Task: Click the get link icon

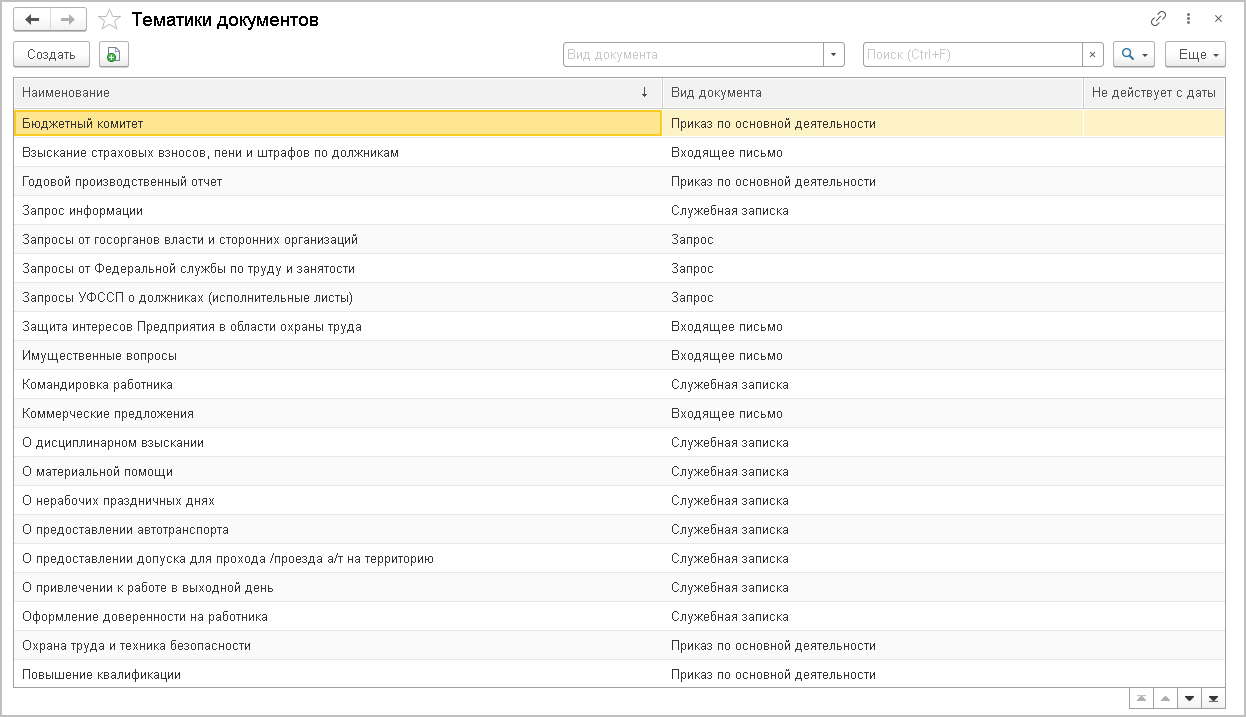Action: tap(1159, 19)
